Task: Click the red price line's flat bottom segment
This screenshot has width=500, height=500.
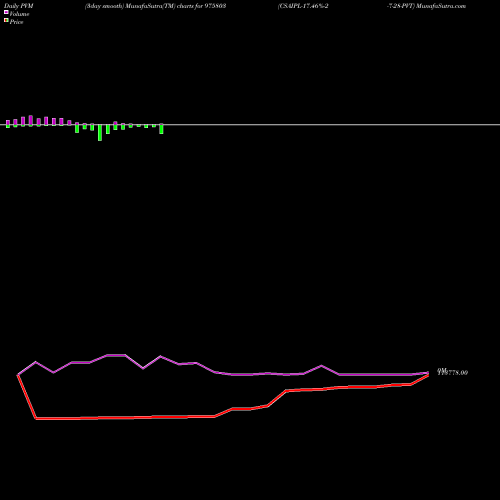Action: tap(125, 418)
